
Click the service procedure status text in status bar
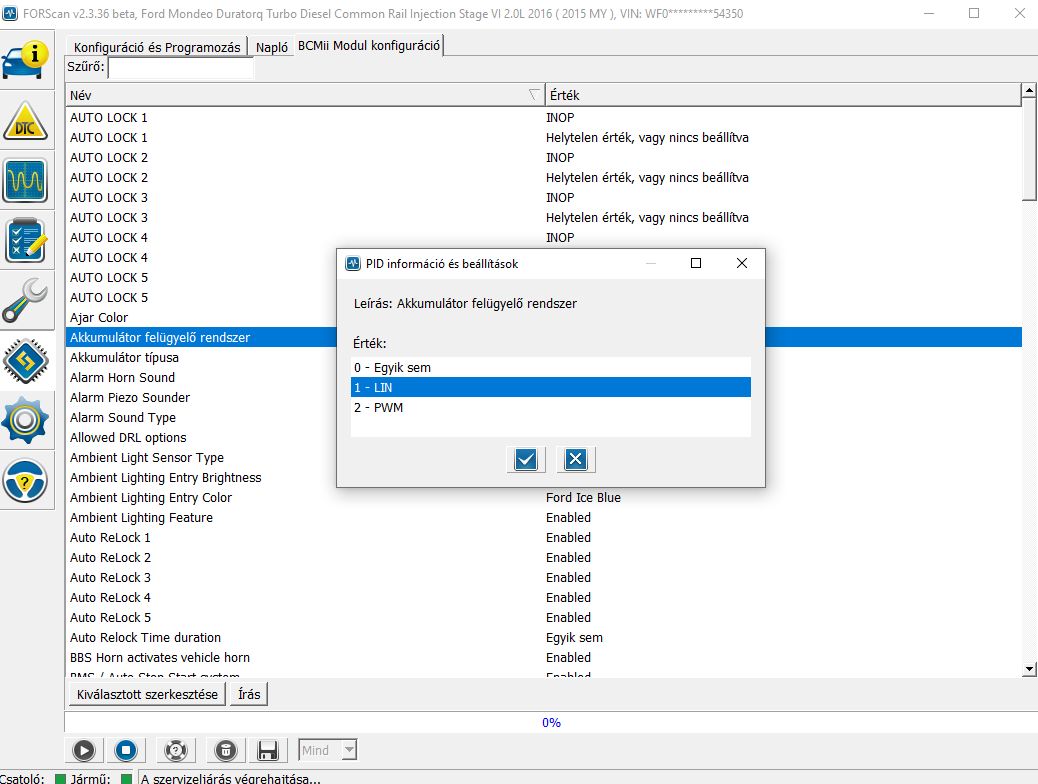pos(230,778)
